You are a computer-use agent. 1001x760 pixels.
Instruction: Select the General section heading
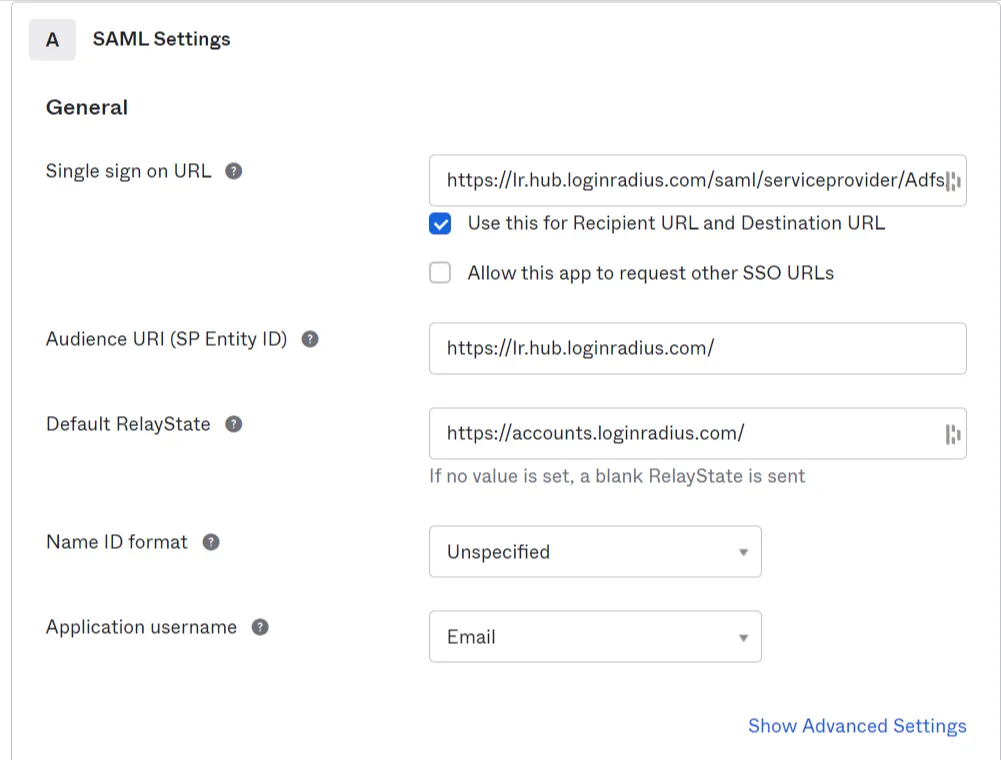click(x=86, y=107)
